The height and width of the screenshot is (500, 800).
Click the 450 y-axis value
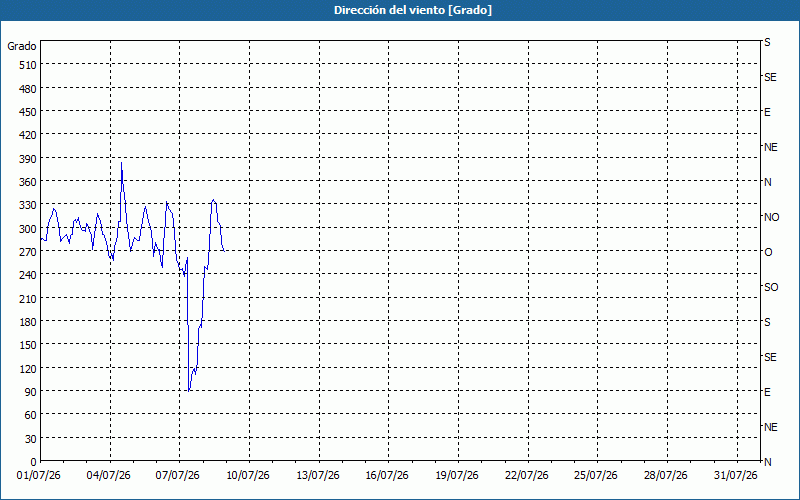click(x=28, y=112)
